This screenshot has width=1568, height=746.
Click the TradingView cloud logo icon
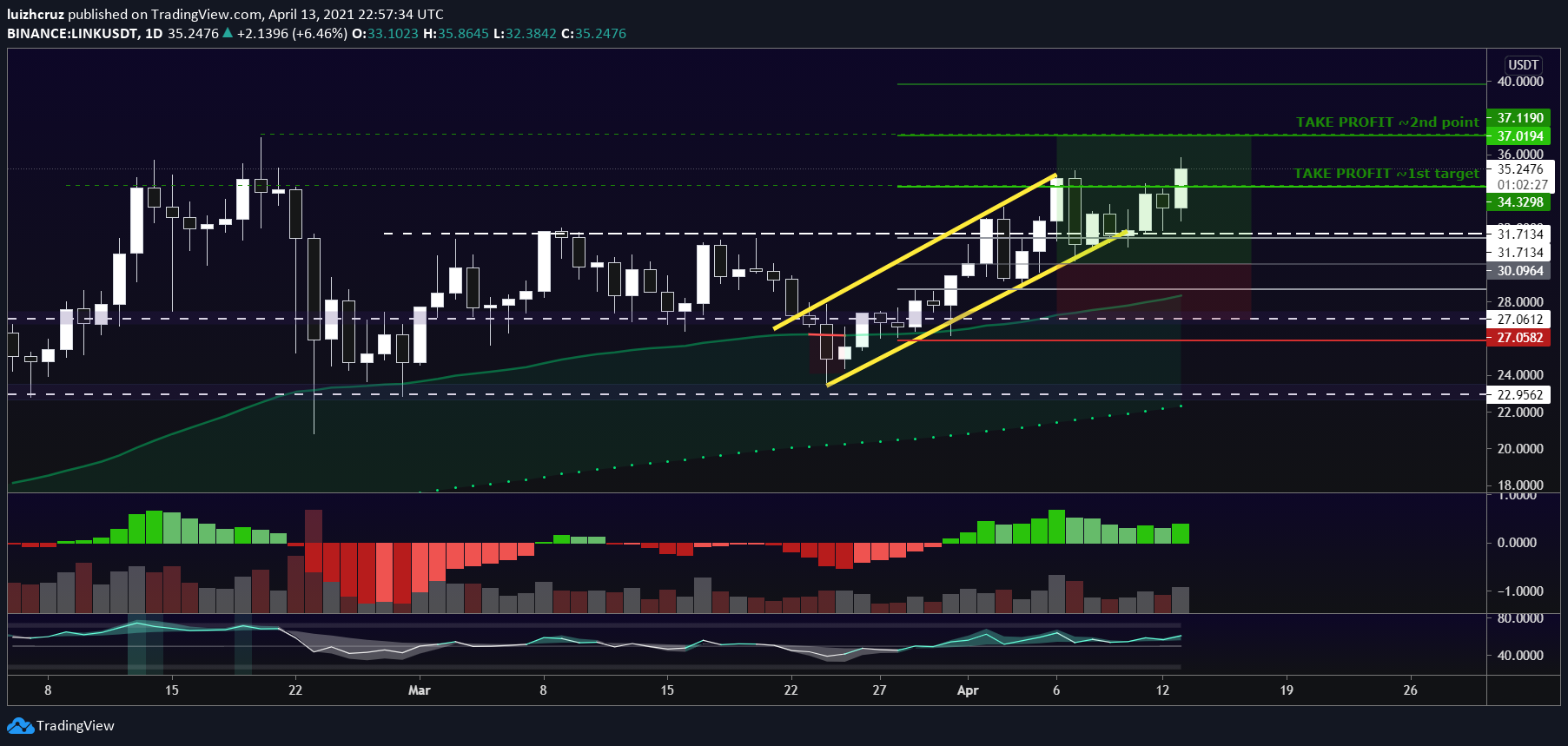pos(20,726)
